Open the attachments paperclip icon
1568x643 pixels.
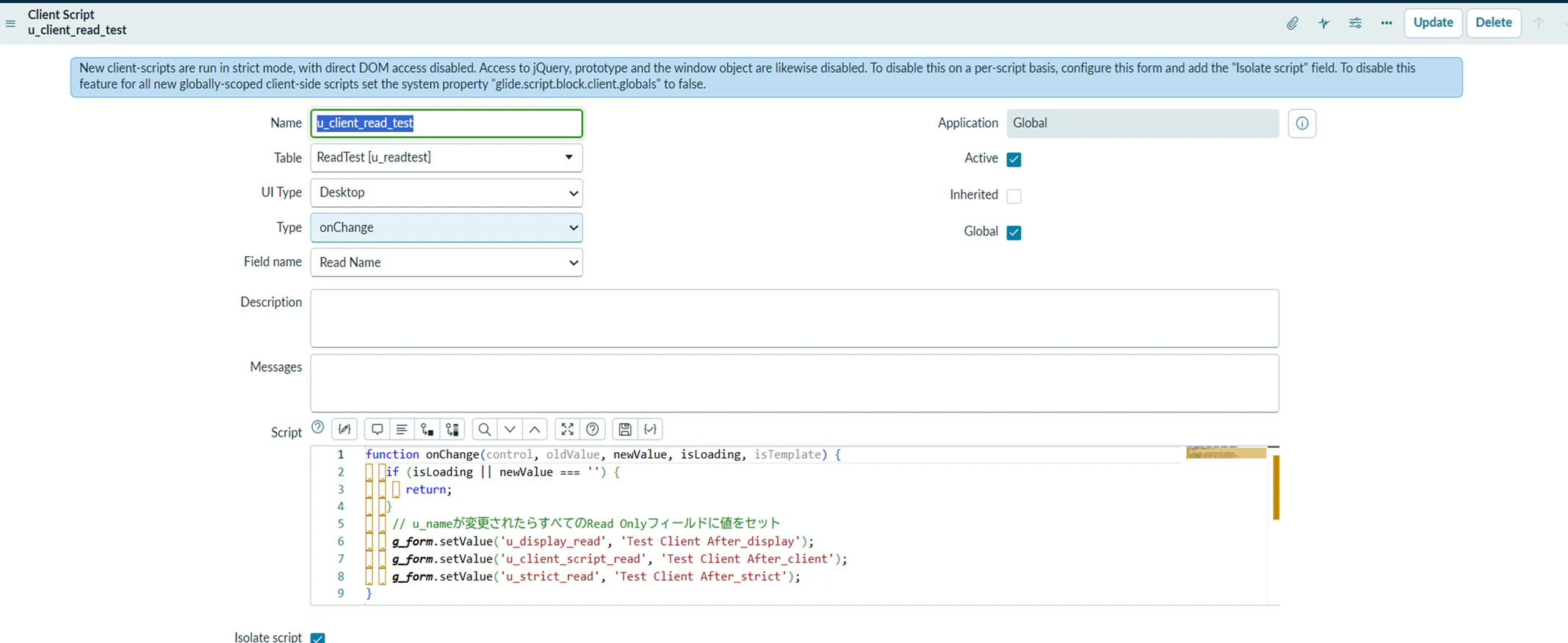pos(1292,23)
